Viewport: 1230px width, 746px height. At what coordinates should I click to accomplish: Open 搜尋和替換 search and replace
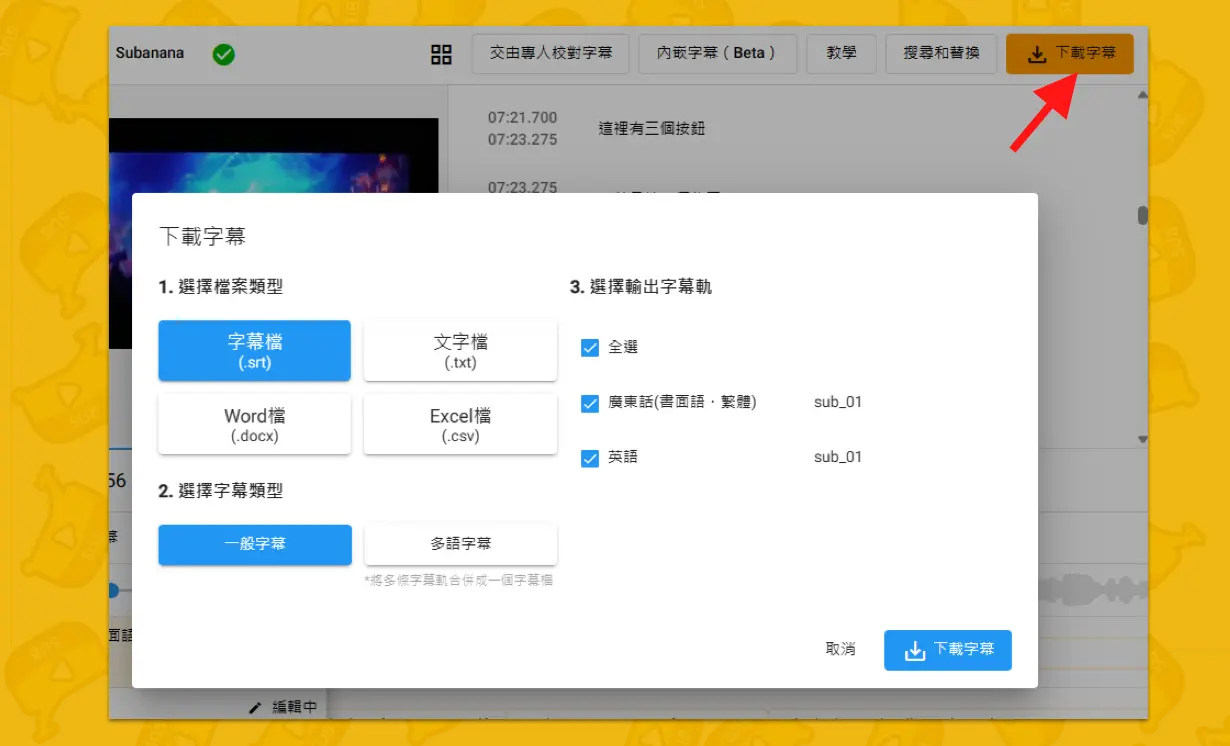[x=941, y=53]
